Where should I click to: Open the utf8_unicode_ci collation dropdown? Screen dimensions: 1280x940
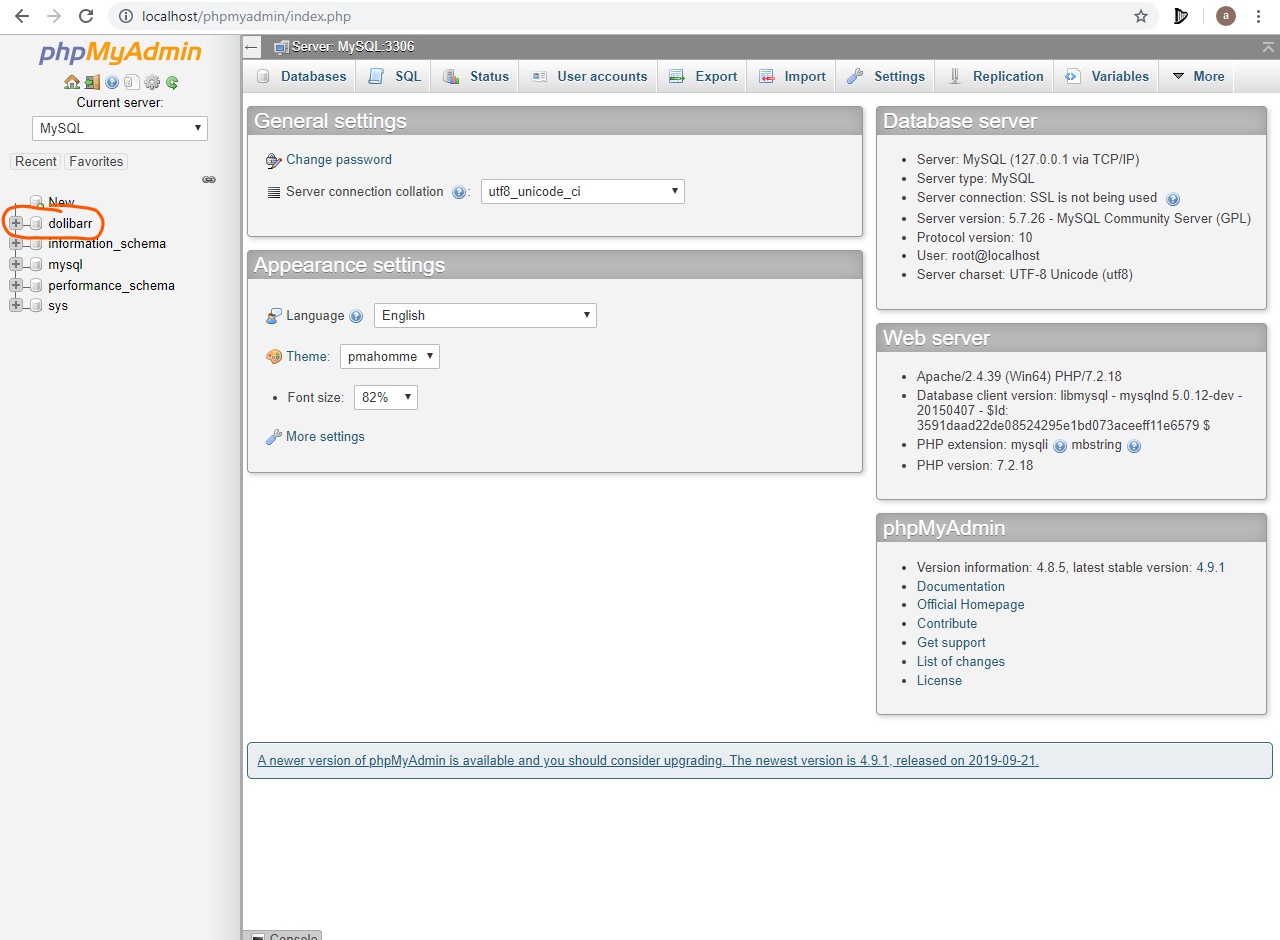coord(582,191)
